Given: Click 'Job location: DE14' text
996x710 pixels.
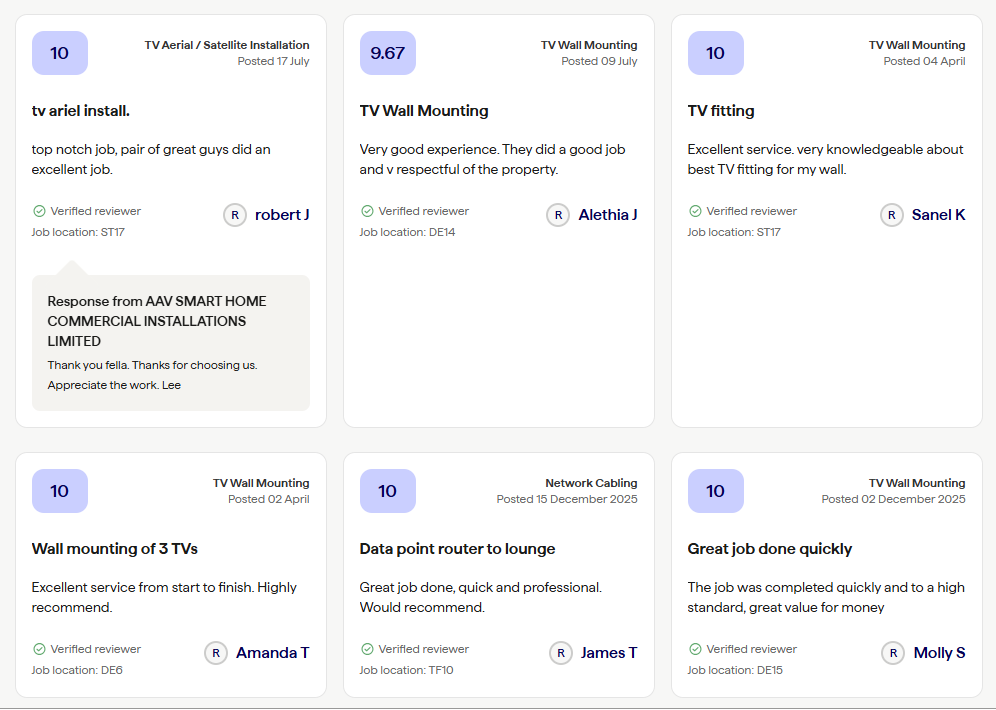Looking at the screenshot, I should coord(407,232).
